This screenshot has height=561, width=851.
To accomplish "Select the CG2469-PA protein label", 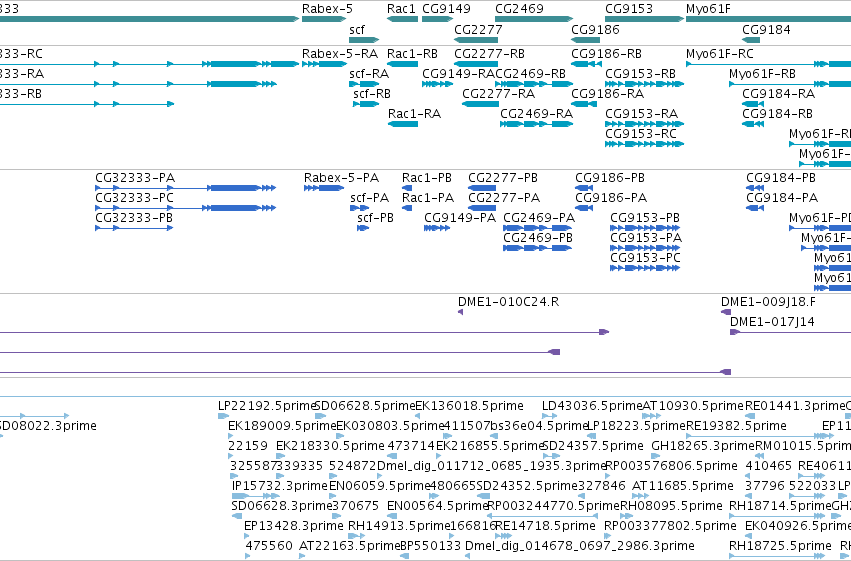I will click(x=539, y=218).
